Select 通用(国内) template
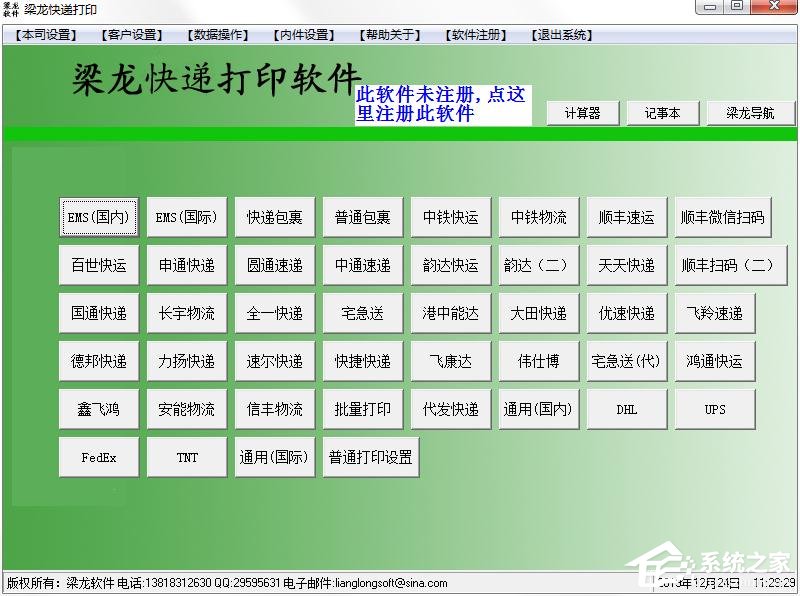This screenshot has width=800, height=596. click(x=539, y=409)
